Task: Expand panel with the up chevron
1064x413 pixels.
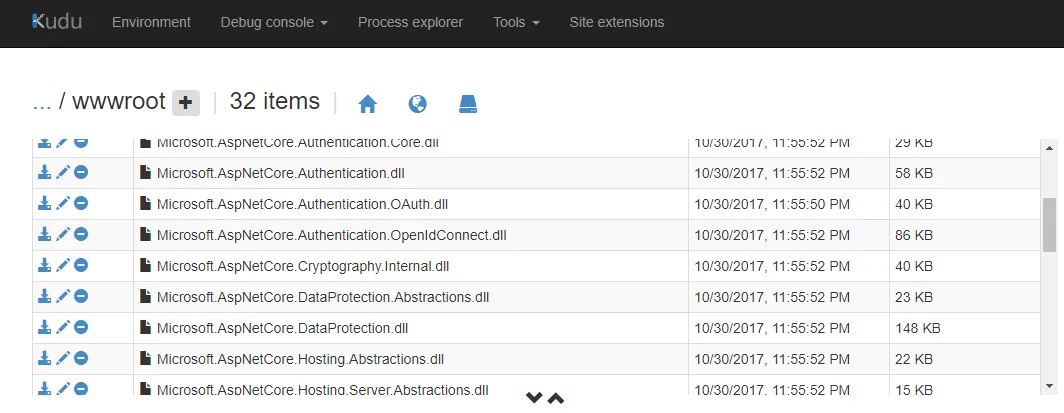Action: coord(556,398)
